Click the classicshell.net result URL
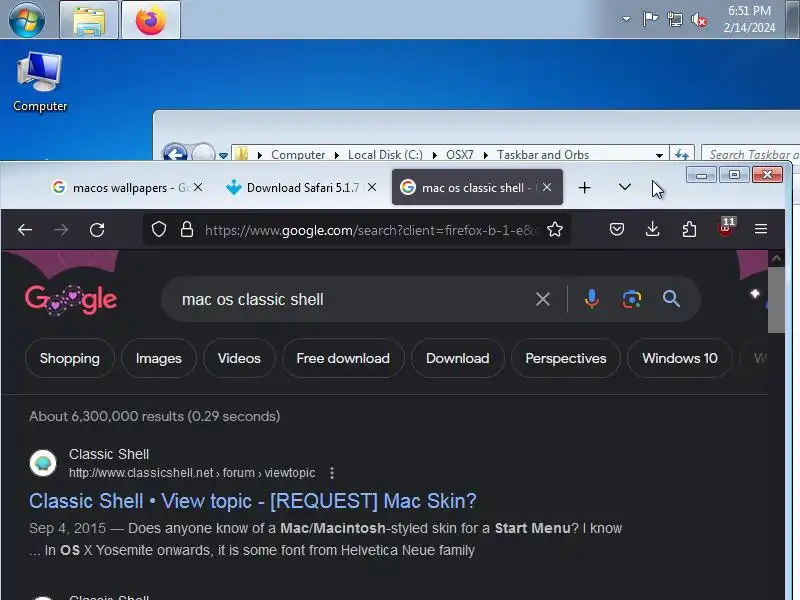Viewport: 800px width, 600px height. [x=192, y=473]
